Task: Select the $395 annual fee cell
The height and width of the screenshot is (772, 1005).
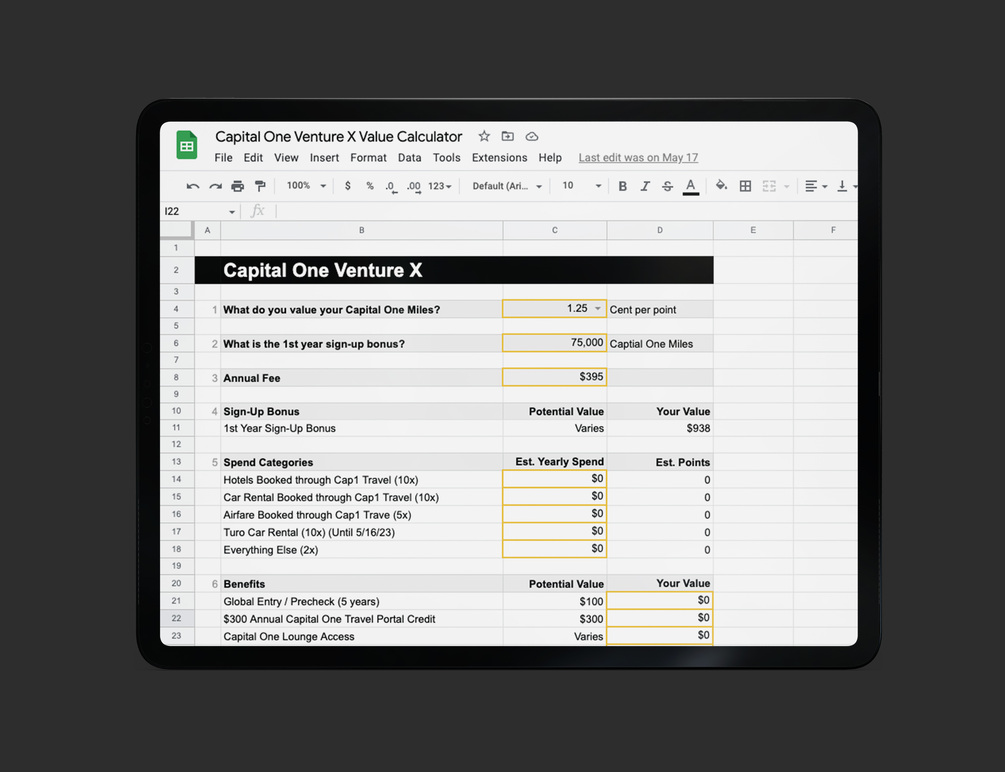Action: click(554, 377)
